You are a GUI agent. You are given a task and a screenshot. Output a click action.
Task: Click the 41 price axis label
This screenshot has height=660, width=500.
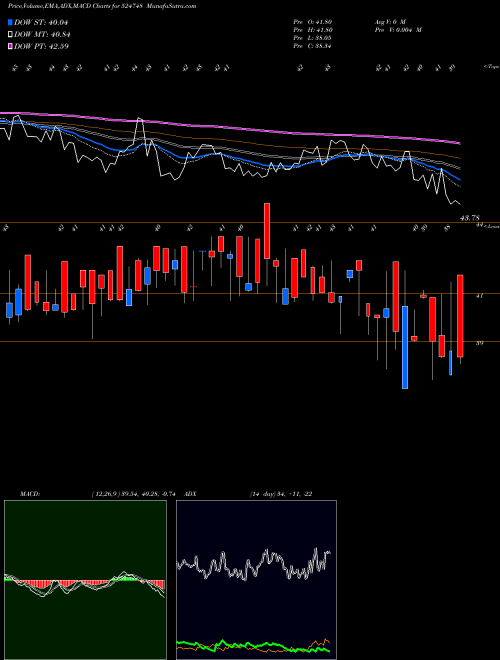[479, 296]
